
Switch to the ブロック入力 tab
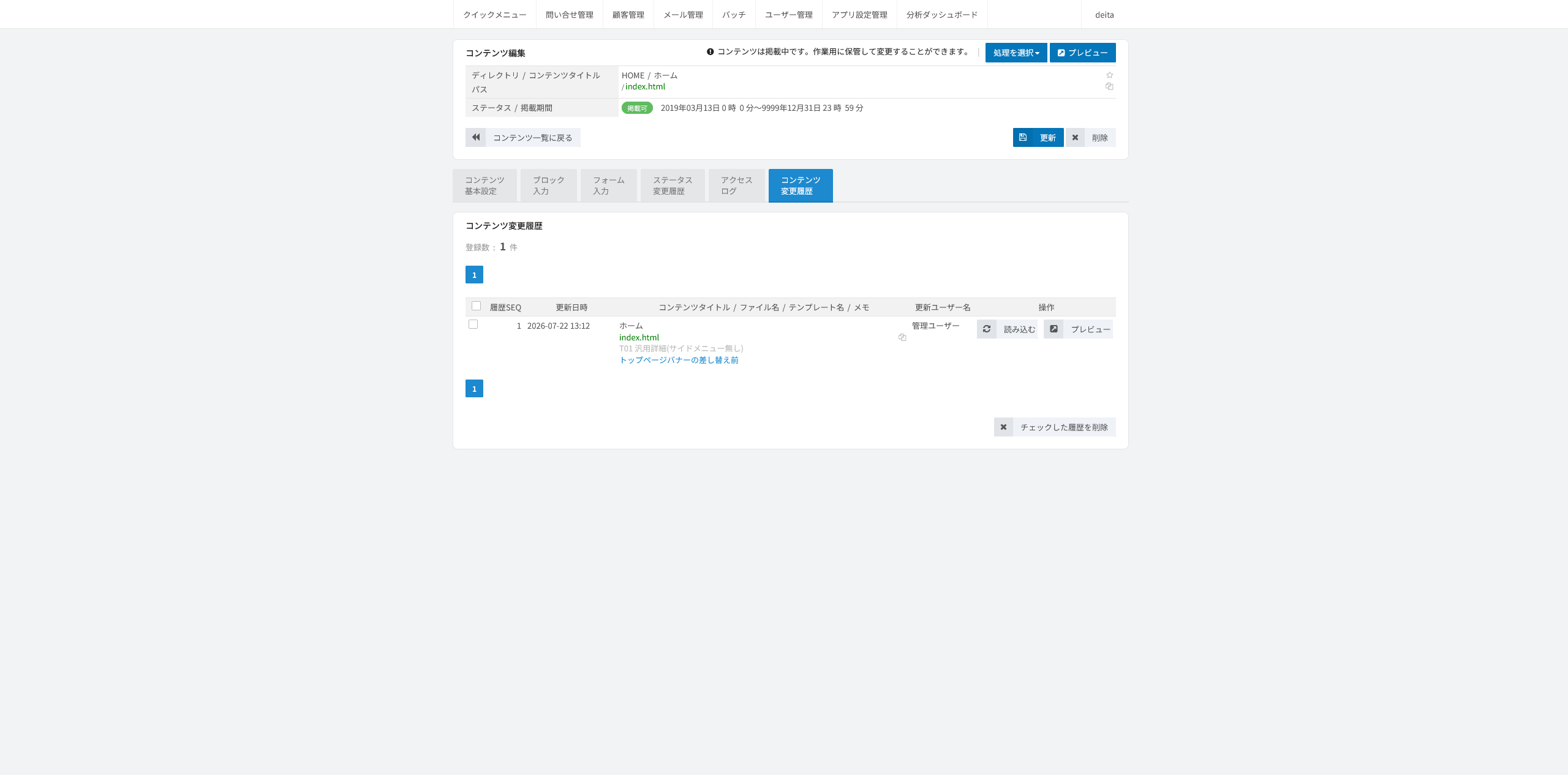coord(549,185)
